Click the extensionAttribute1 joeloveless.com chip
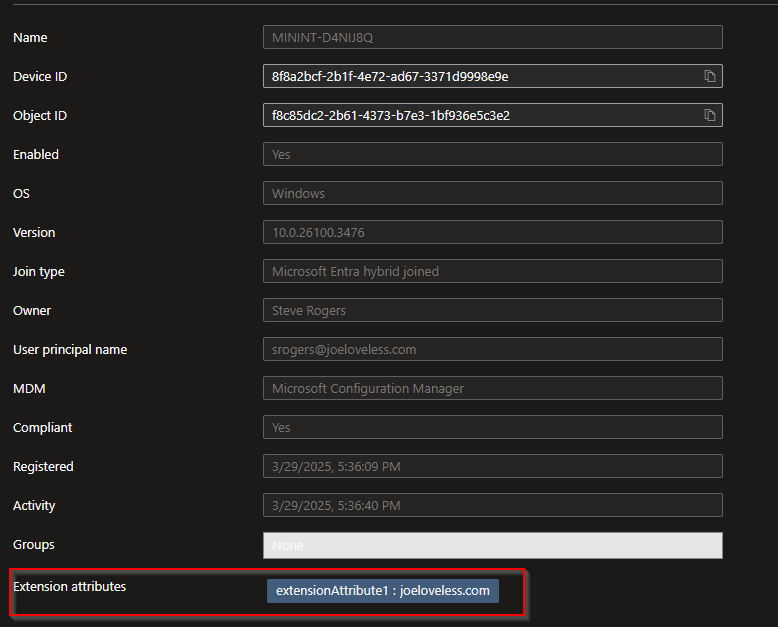The width and height of the screenshot is (778, 627). click(383, 590)
